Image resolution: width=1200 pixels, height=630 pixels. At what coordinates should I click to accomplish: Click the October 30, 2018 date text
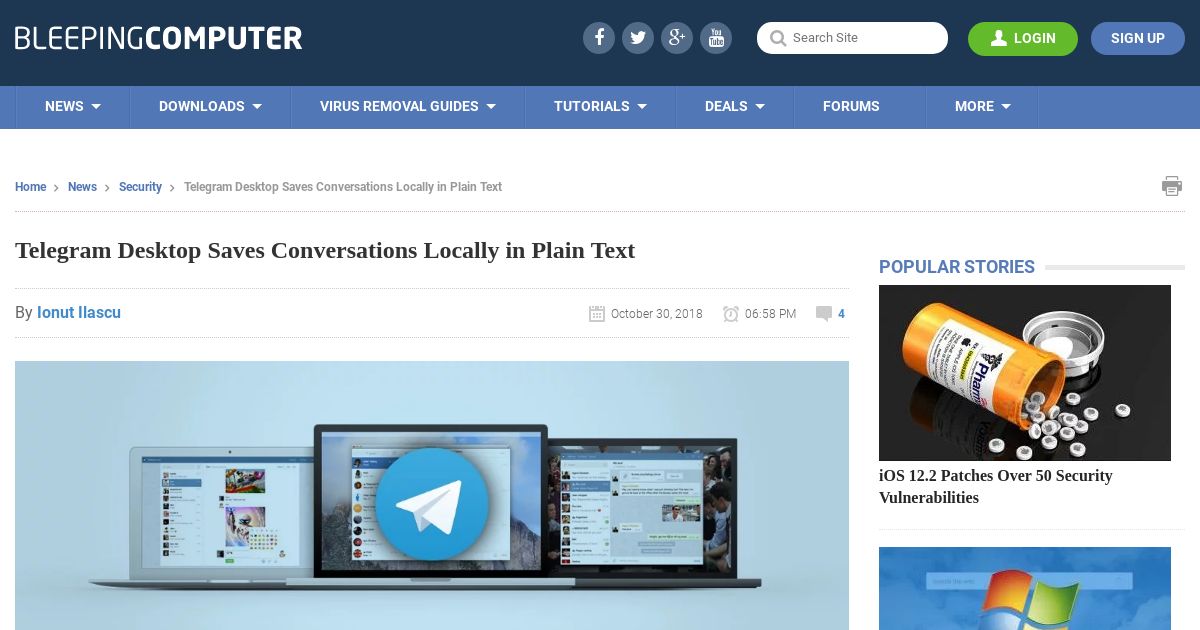pyautogui.click(x=657, y=314)
